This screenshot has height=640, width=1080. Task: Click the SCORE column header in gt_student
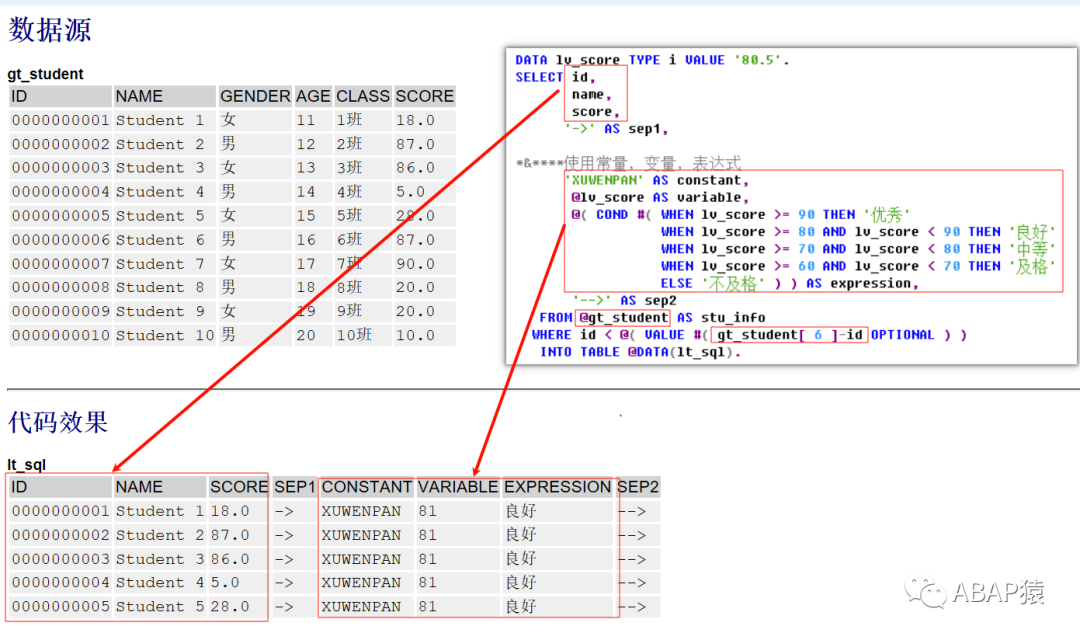[424, 96]
